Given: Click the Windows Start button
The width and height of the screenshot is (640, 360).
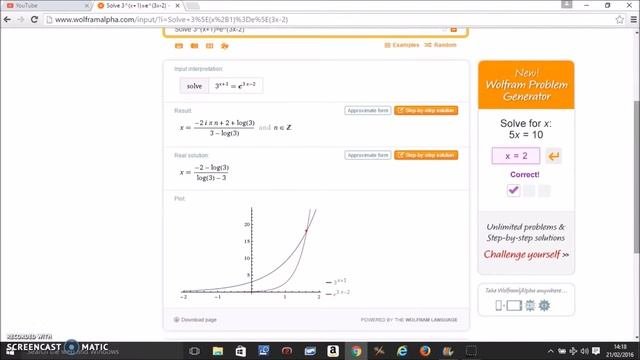Looking at the screenshot, I should click(x=10, y=351).
